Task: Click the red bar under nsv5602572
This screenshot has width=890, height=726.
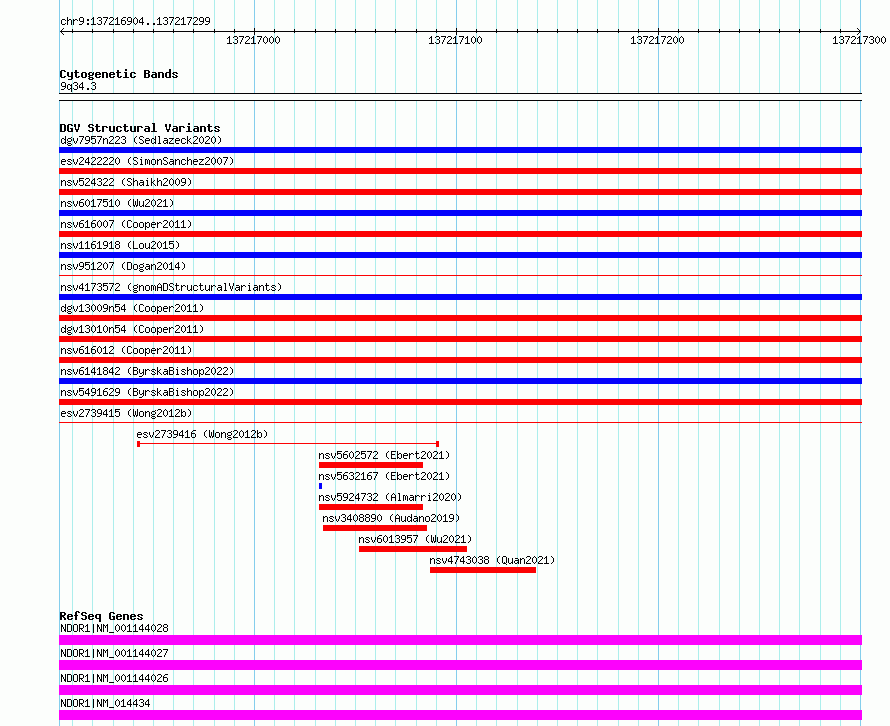Action: 371,465
